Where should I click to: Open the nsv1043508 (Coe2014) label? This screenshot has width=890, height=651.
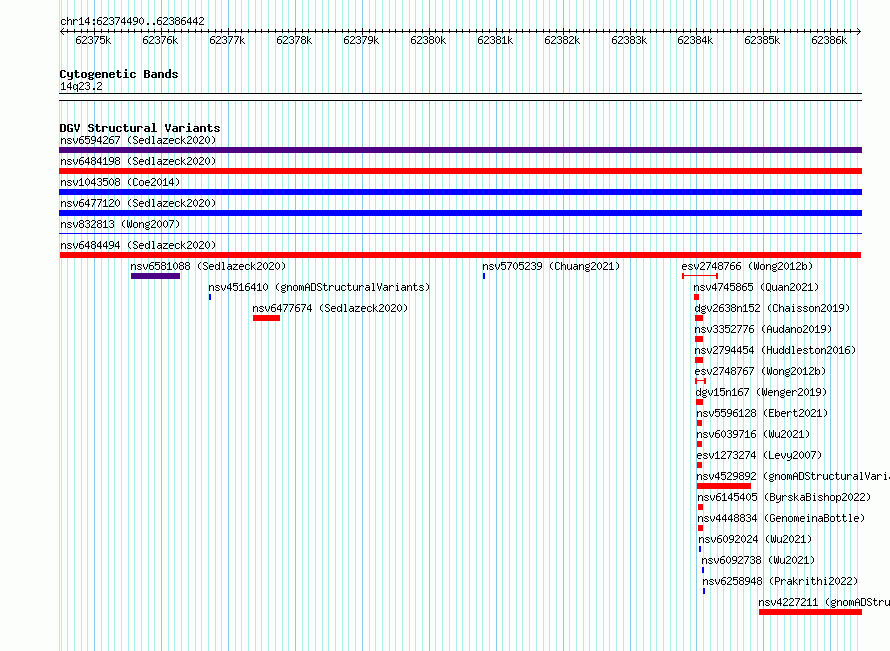click(x=120, y=182)
